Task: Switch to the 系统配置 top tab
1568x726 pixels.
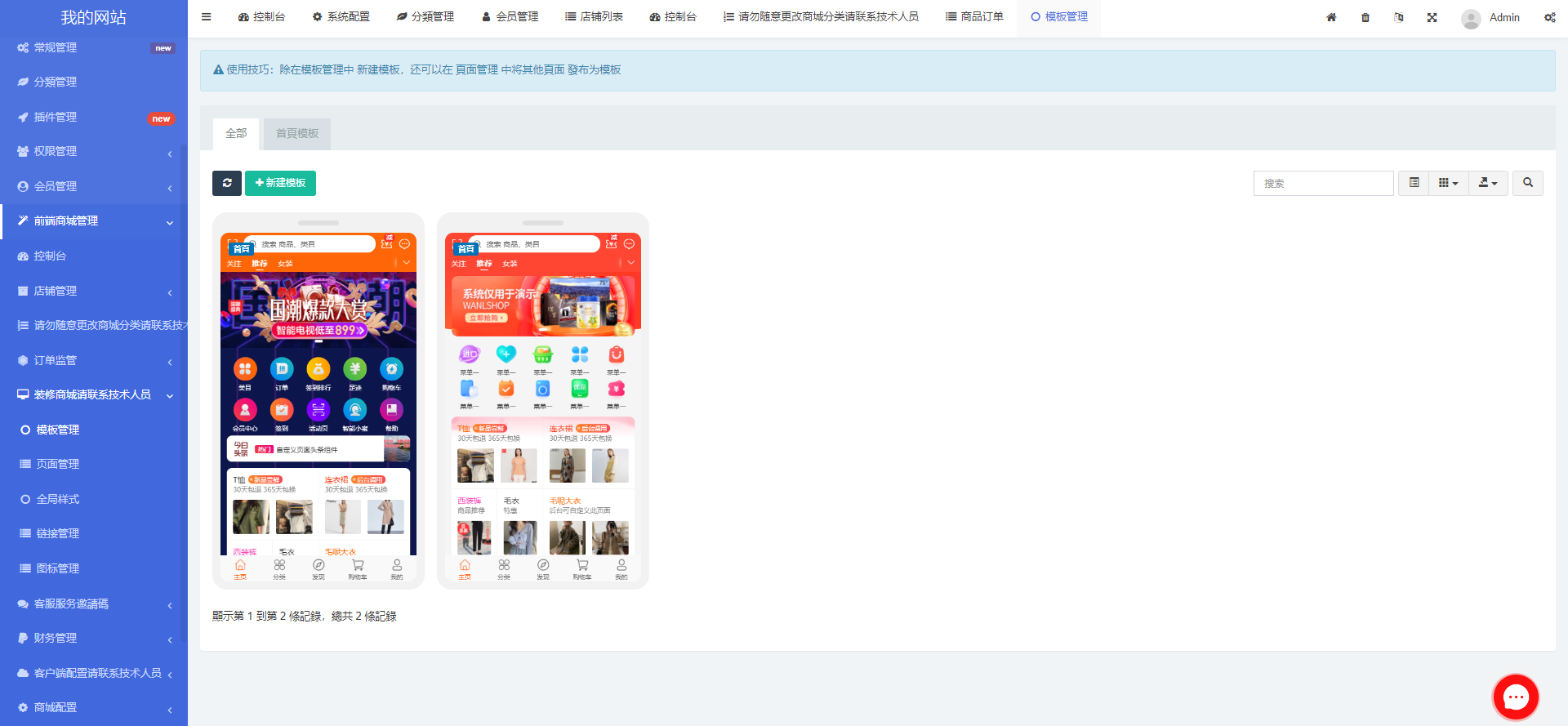Action: click(341, 17)
